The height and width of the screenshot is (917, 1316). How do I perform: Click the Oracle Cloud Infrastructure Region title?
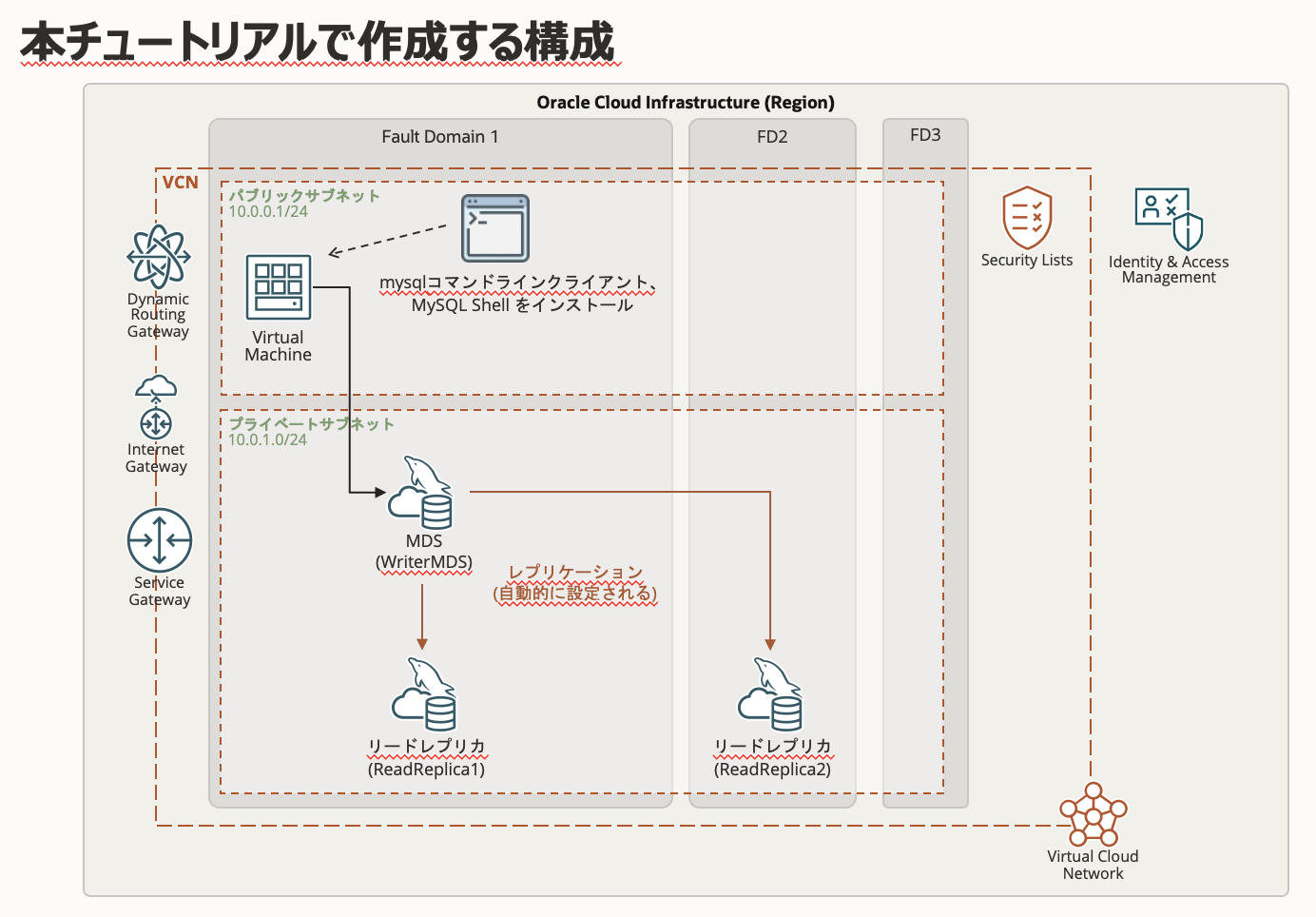click(x=687, y=102)
